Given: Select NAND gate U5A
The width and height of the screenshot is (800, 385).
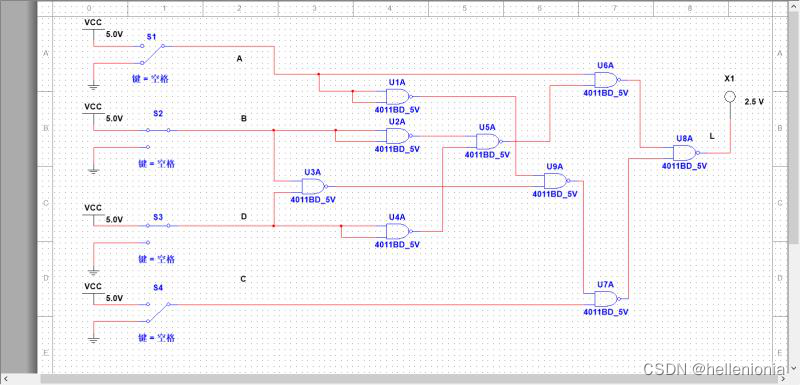Looking at the screenshot, I should (x=489, y=141).
